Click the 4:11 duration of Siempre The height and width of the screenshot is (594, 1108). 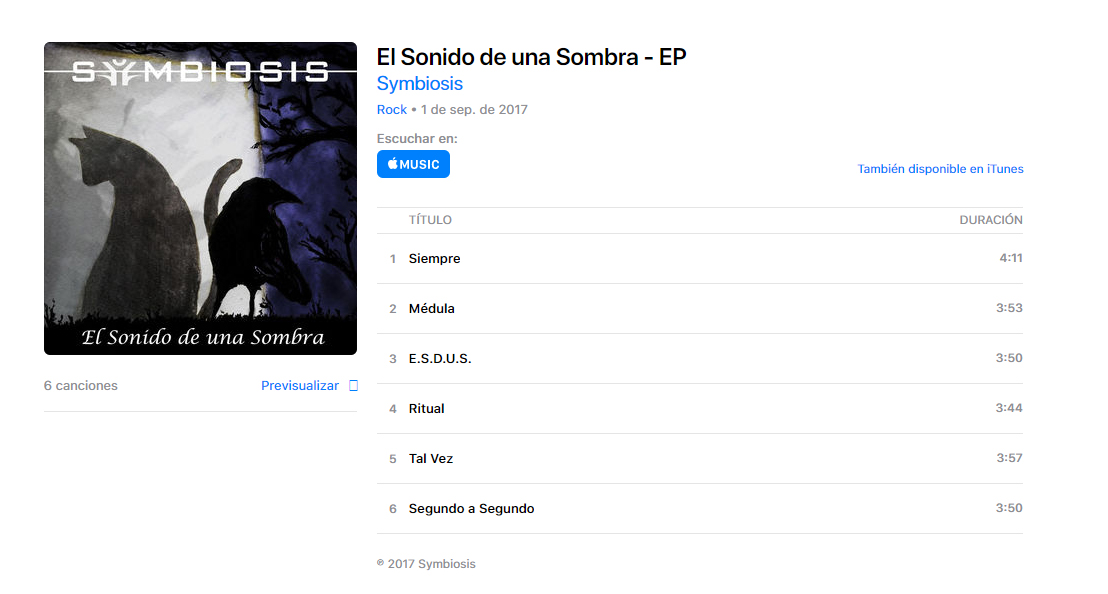[1010, 258]
